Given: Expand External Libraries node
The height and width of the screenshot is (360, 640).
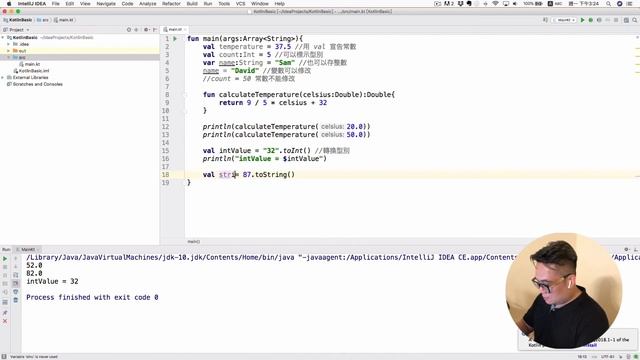Looking at the screenshot, I should 3,78.
